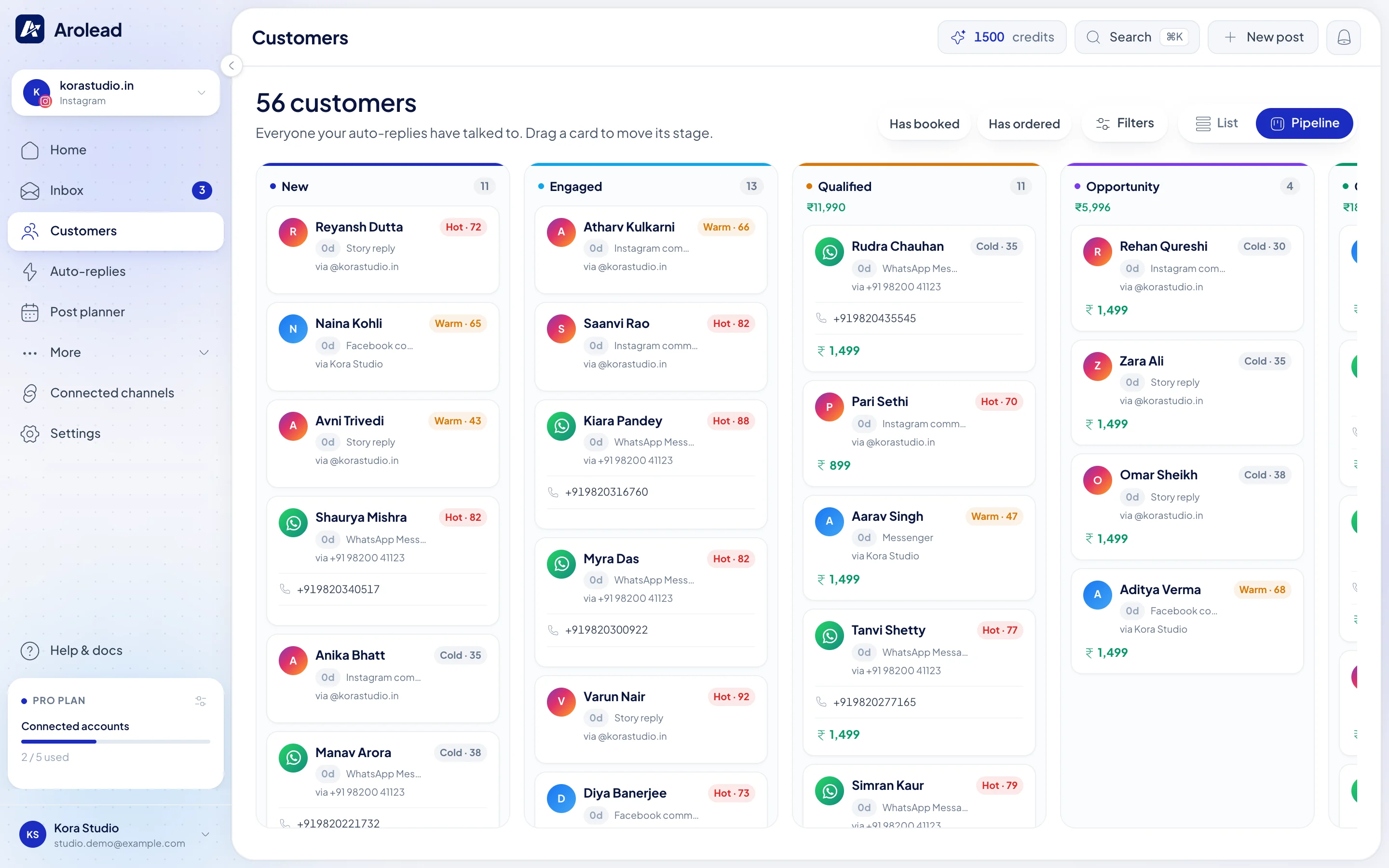The width and height of the screenshot is (1389, 868).
Task: Click Tanvi Shetty's WhatsApp avatar
Action: pyautogui.click(x=830, y=636)
